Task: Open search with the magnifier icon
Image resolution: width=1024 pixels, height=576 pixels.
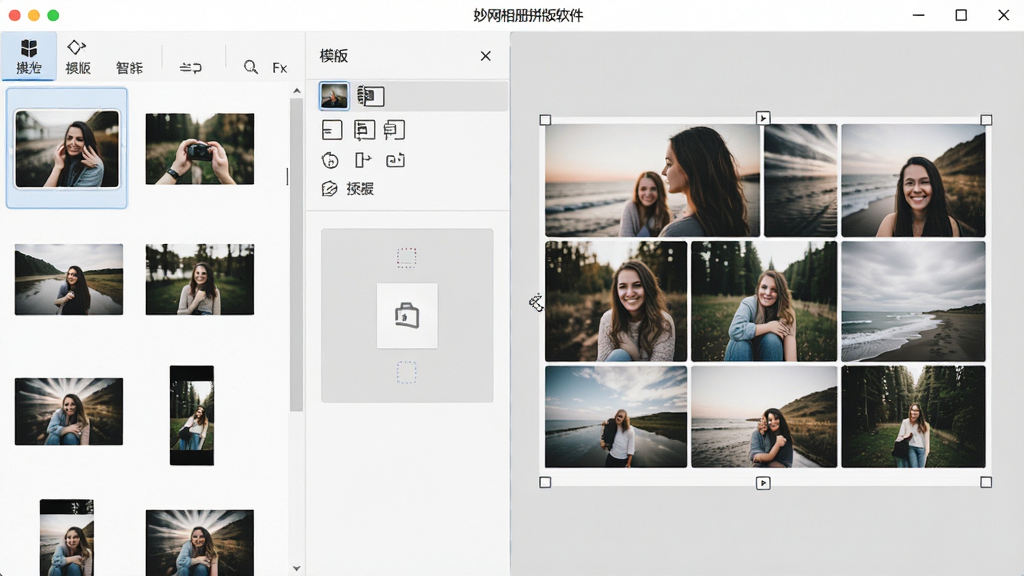Action: click(x=251, y=67)
